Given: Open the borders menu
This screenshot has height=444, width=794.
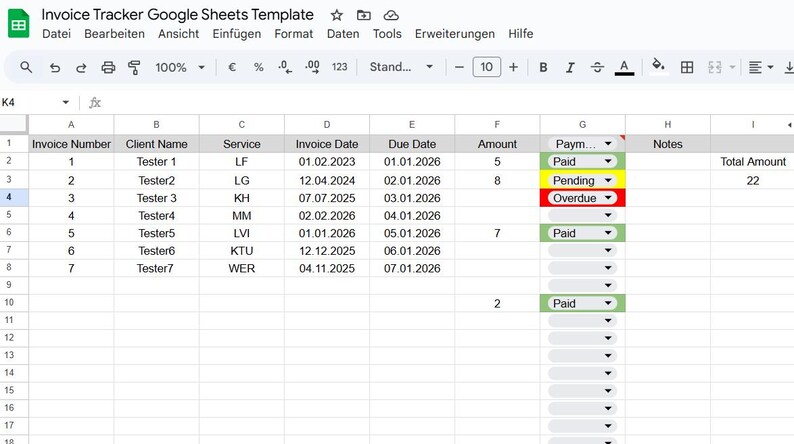Looking at the screenshot, I should tap(687, 67).
